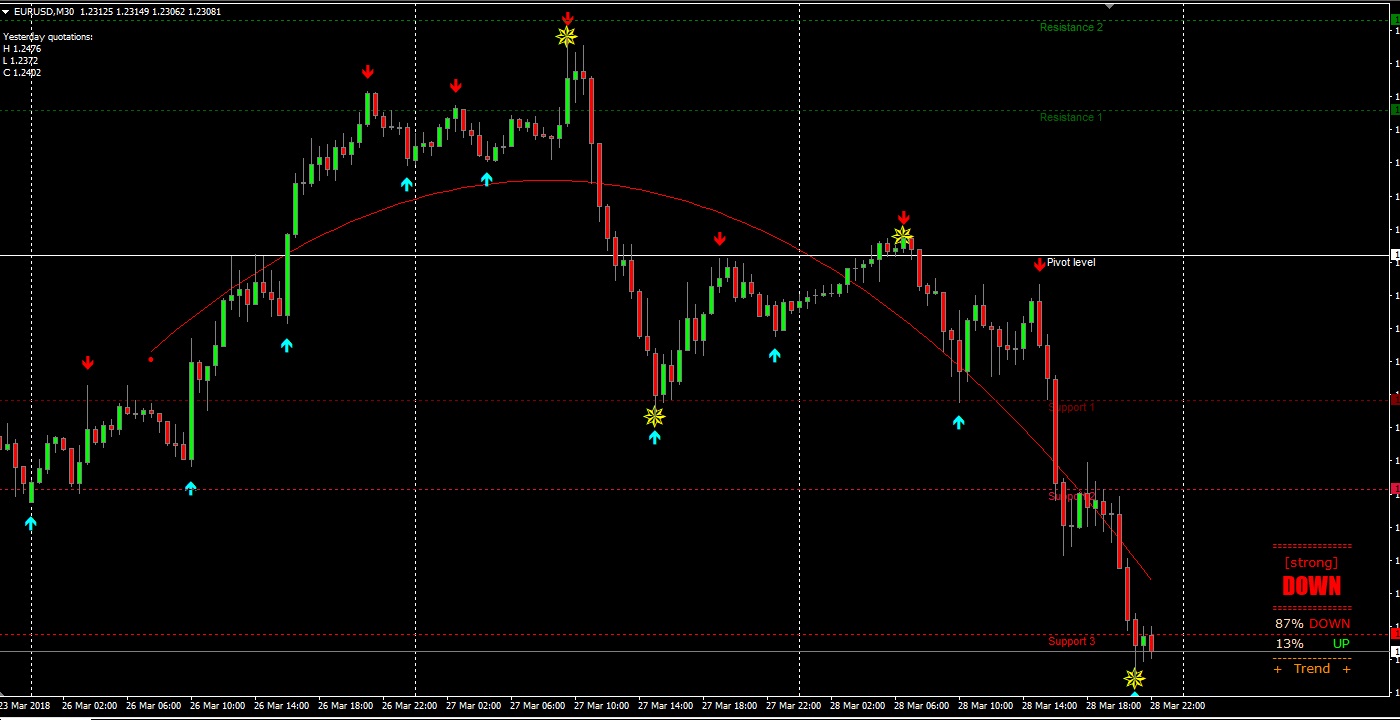
Task: Select yesterday's close value C 1.2402
Action: pyautogui.click(x=22, y=72)
